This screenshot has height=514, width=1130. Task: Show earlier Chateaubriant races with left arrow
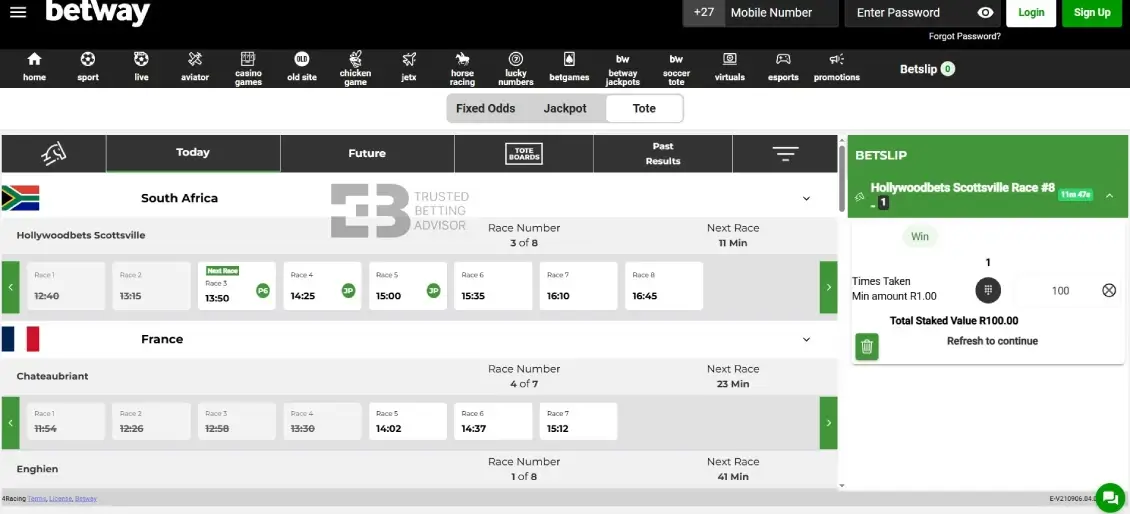click(11, 423)
